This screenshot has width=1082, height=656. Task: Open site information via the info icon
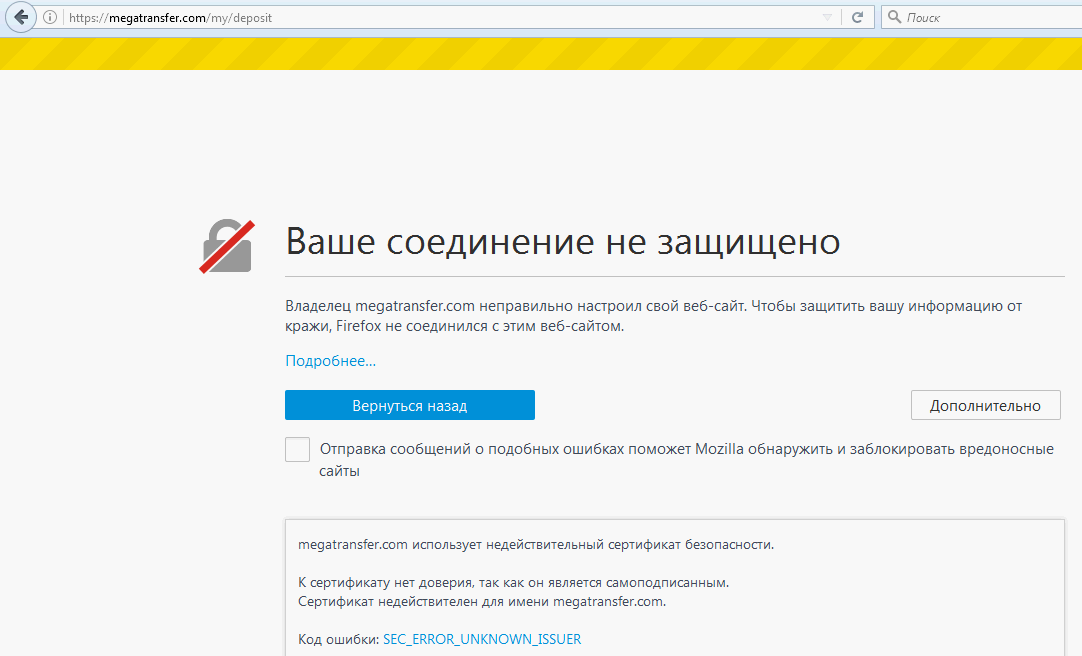(50, 17)
